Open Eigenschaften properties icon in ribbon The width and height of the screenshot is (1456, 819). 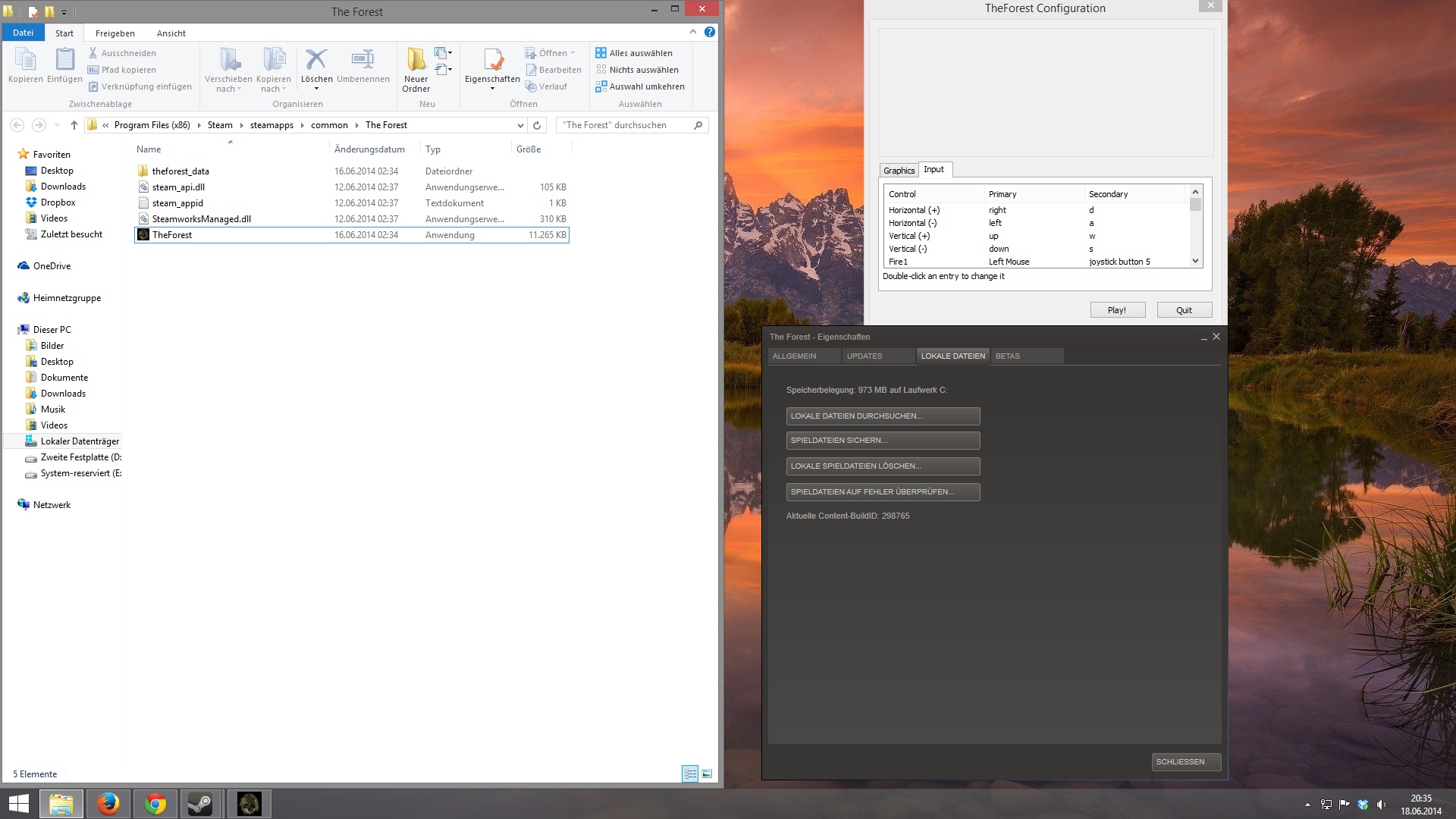492,61
